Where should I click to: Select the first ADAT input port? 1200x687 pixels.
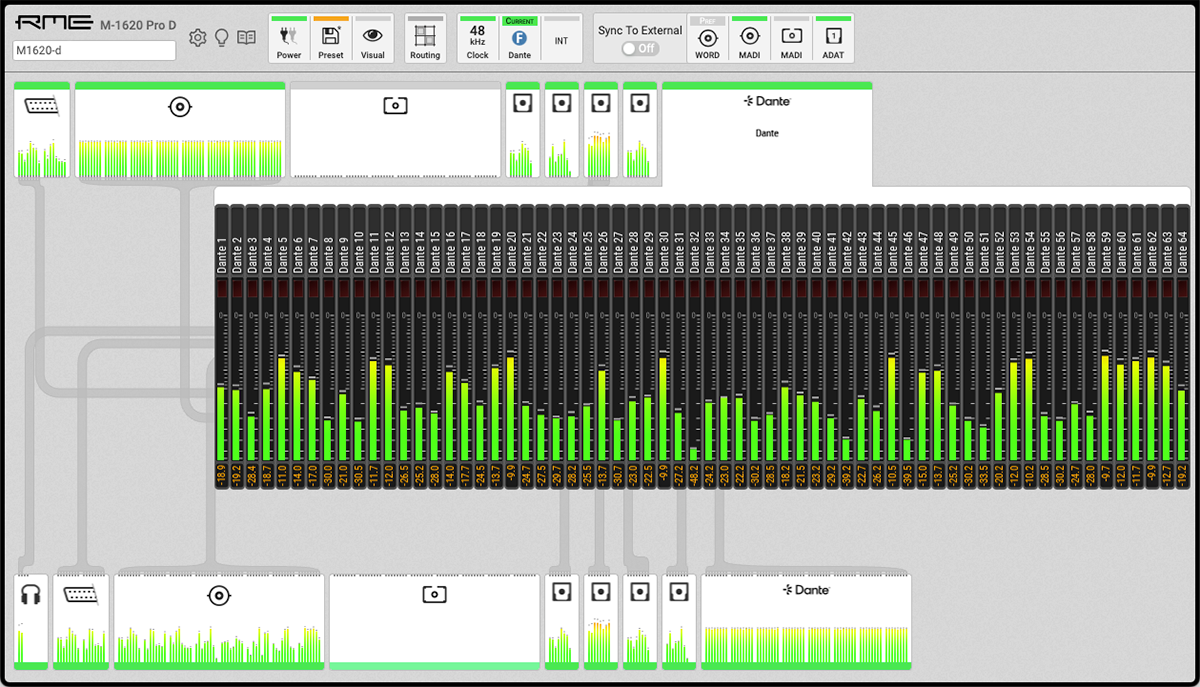522,130
